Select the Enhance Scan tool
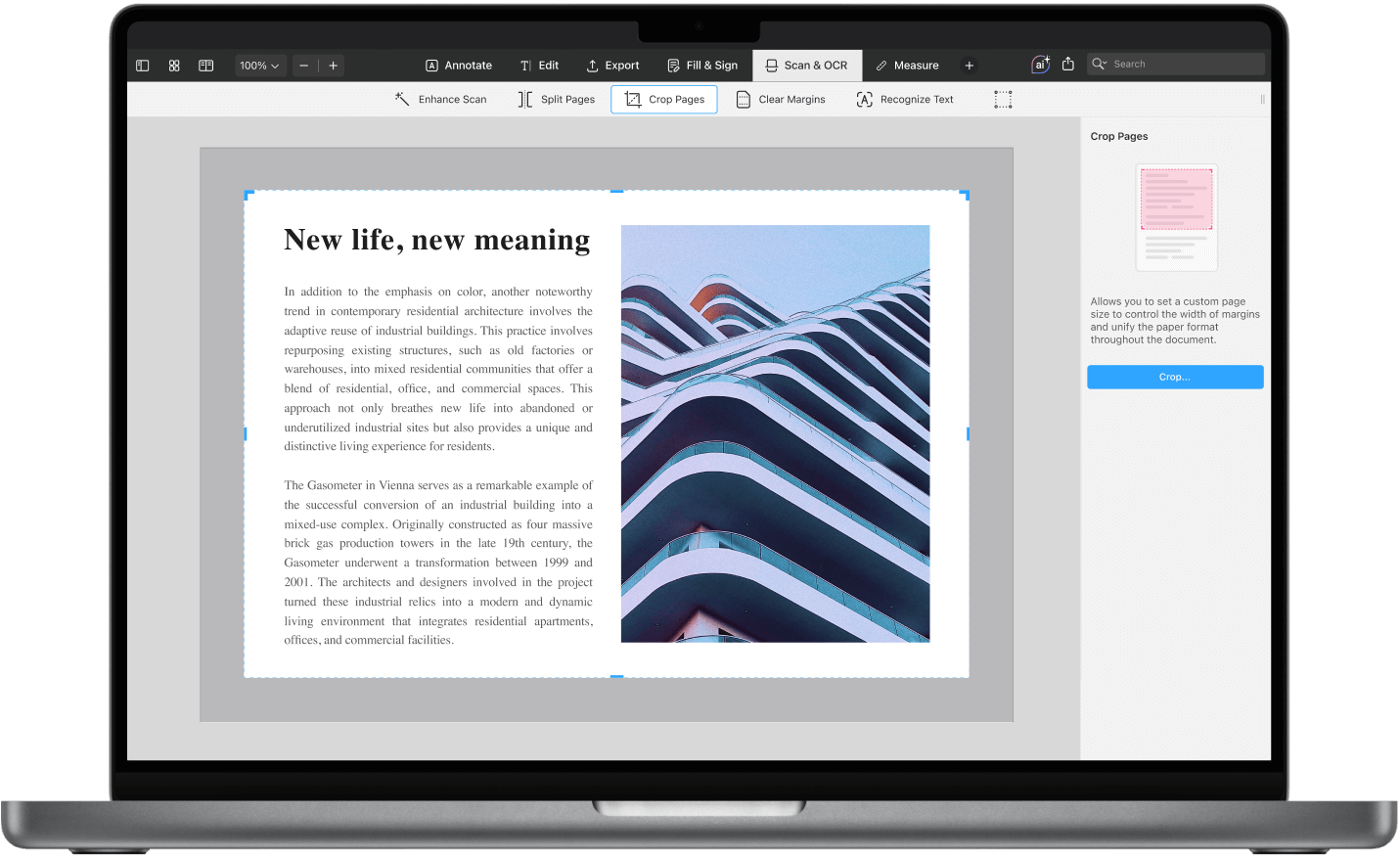The height and width of the screenshot is (857, 1400). pos(441,100)
